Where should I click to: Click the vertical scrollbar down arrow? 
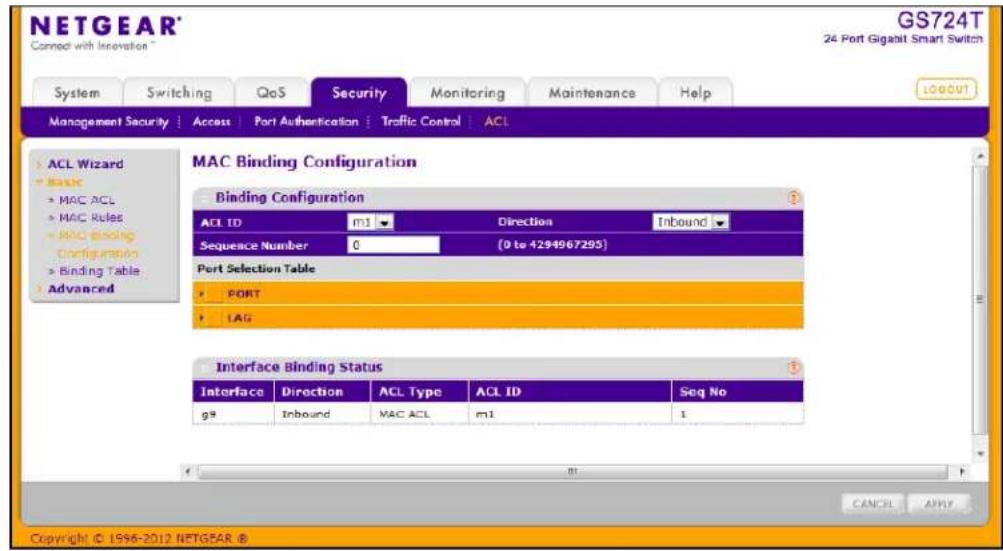click(x=980, y=454)
